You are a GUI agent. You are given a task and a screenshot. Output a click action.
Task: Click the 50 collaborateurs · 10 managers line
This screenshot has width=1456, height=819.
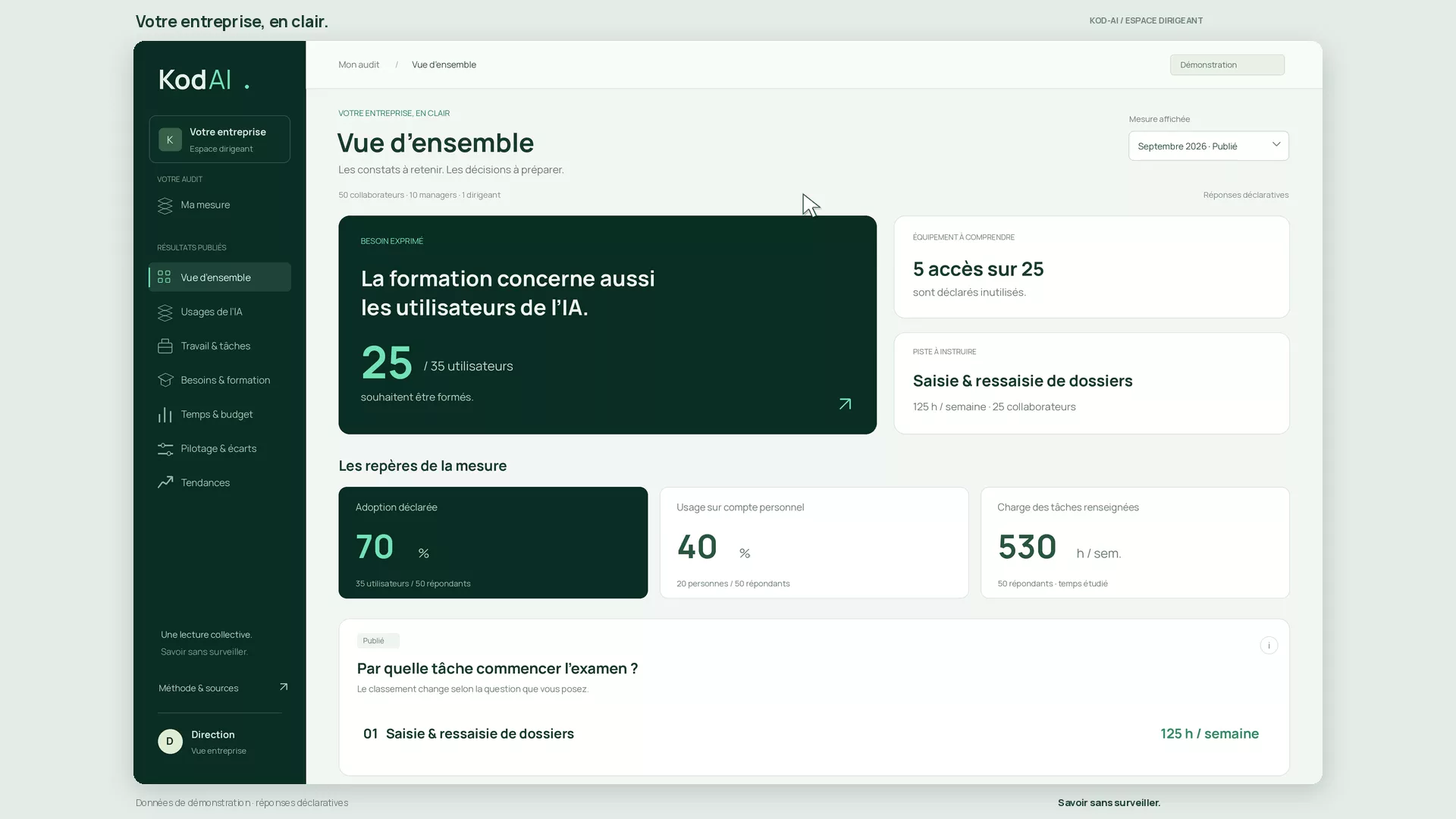pos(419,196)
